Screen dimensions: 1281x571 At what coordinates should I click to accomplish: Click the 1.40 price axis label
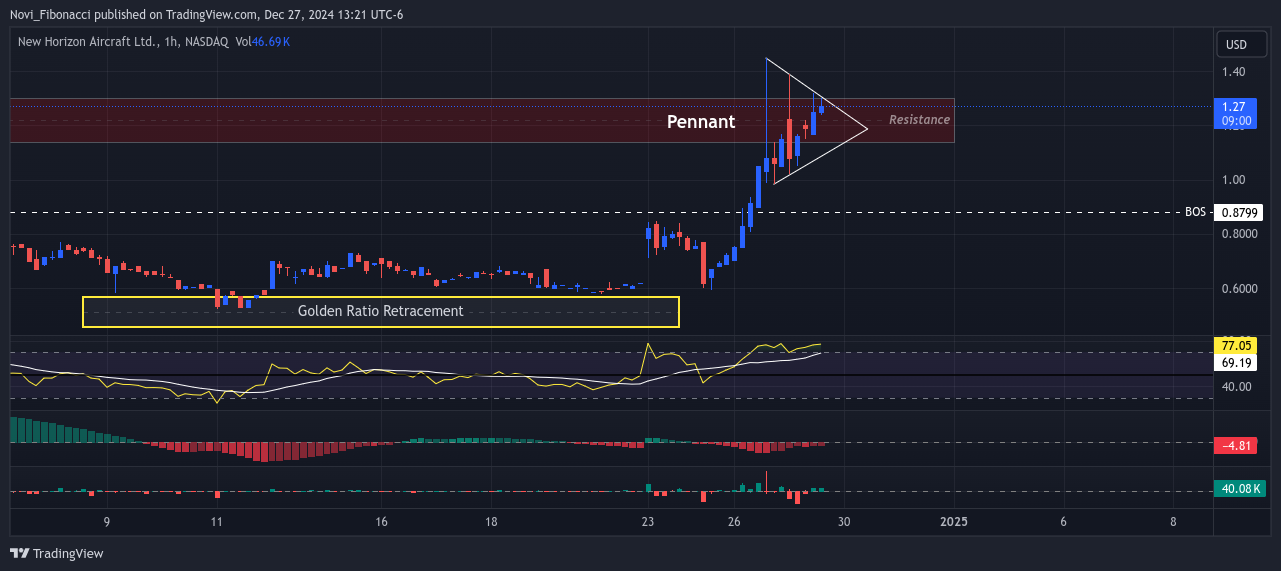coord(1232,72)
